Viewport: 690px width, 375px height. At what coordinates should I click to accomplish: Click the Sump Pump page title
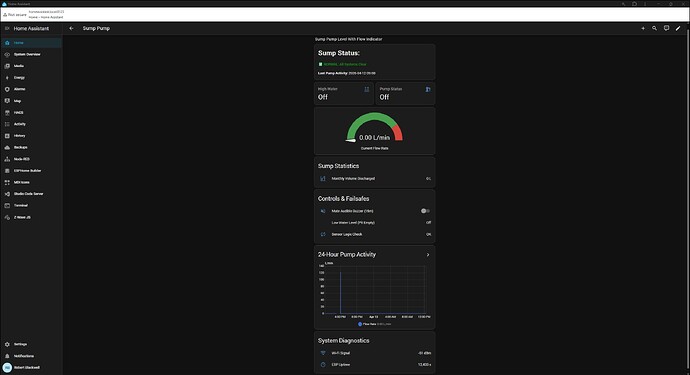96,28
